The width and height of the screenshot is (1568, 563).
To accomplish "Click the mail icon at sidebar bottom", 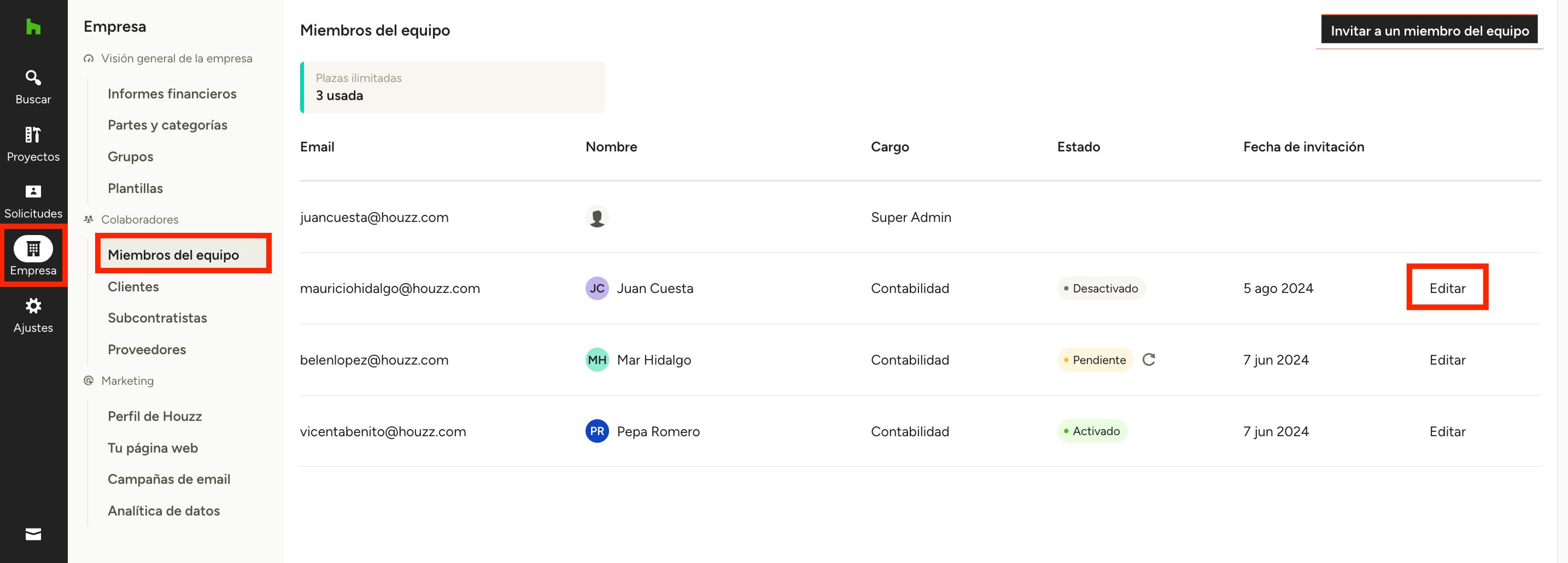I will (33, 535).
